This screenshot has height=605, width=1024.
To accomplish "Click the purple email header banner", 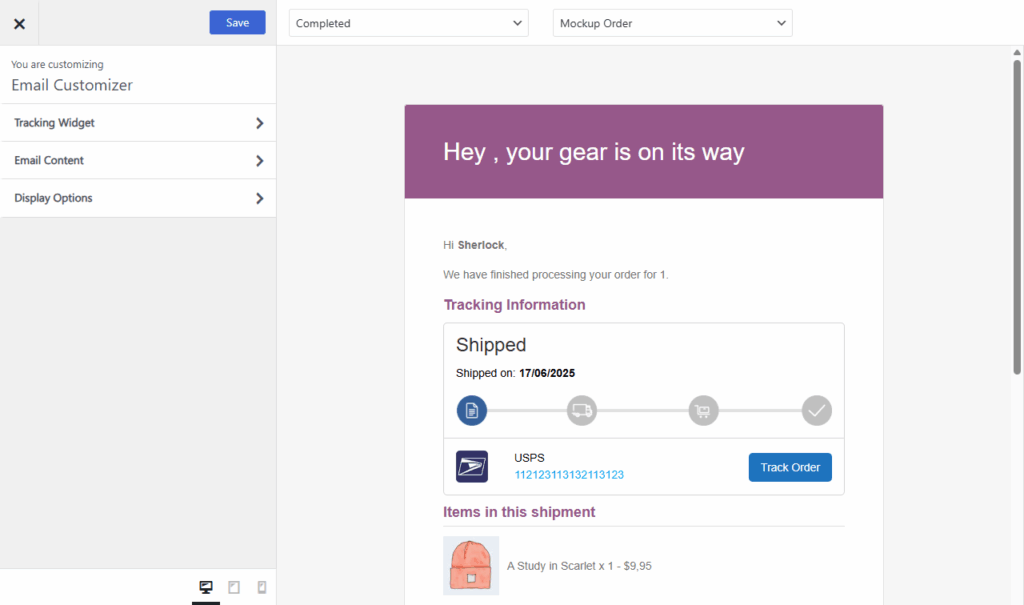I will tap(643, 151).
